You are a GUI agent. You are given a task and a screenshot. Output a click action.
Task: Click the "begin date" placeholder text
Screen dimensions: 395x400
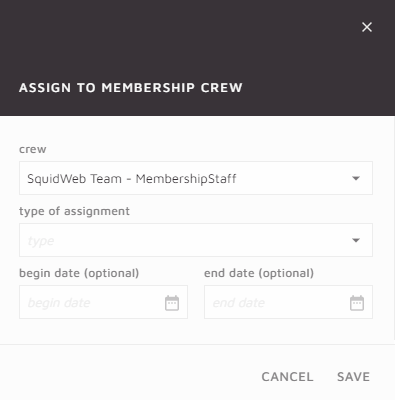point(59,303)
